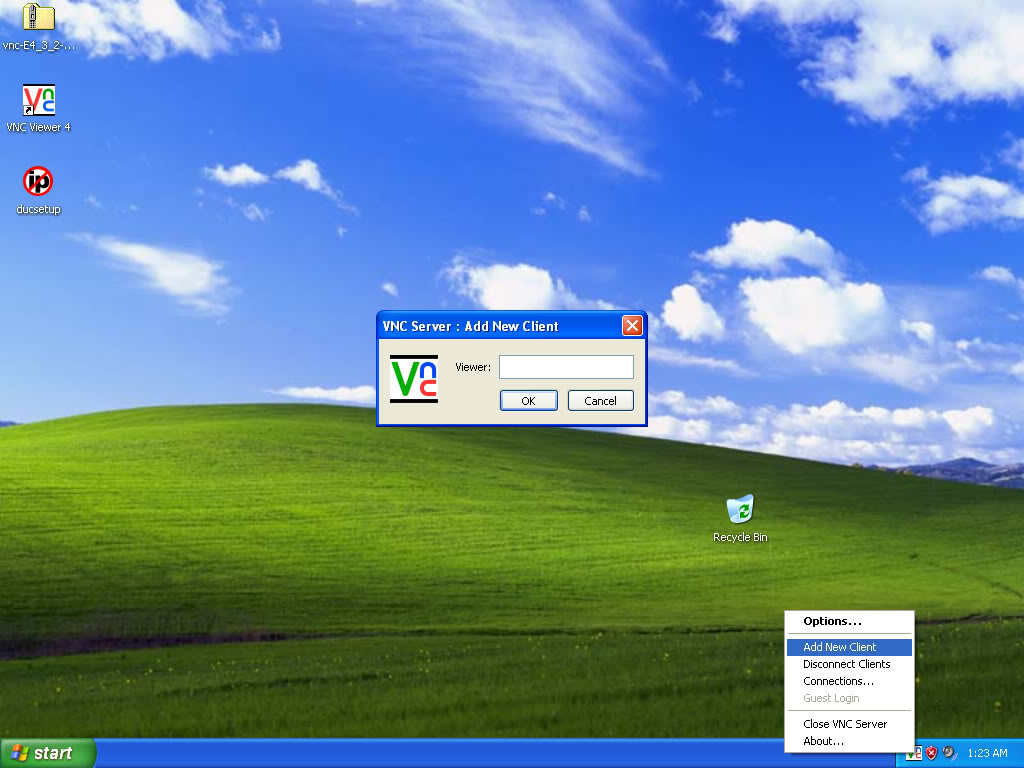Viewport: 1024px width, 768px height.
Task: Select Disconnect Clients in context menu
Action: tap(846, 664)
